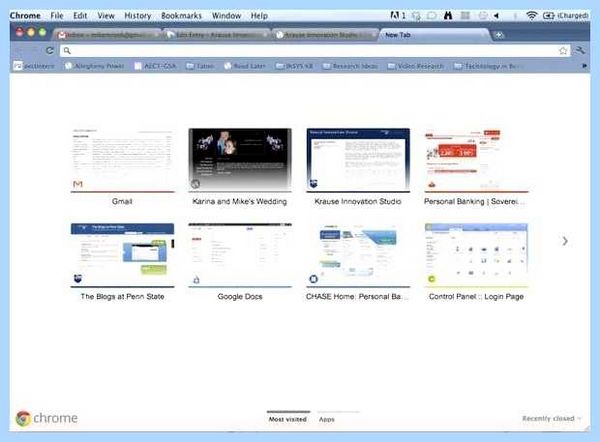The height and width of the screenshot is (442, 600).
Task: Click the Adobe icon in the menu bar
Action: (x=395, y=15)
